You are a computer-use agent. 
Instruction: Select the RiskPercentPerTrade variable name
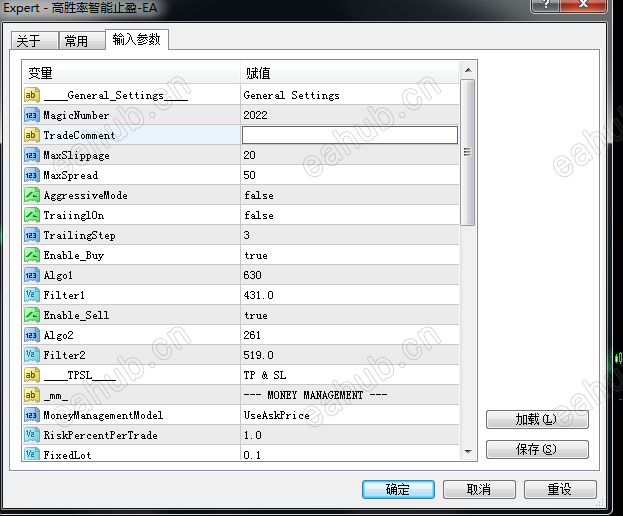click(101, 435)
